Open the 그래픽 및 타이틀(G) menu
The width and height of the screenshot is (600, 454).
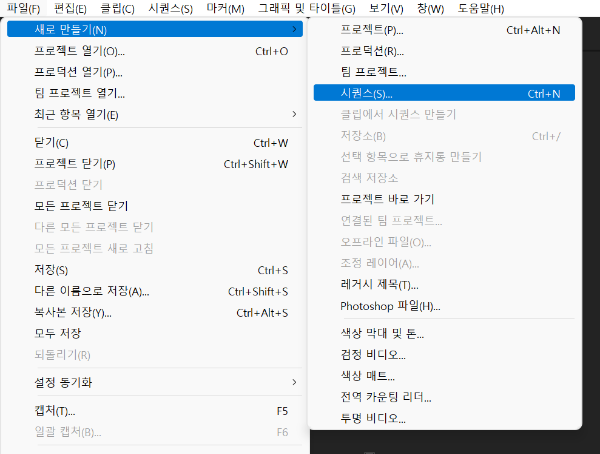pyautogui.click(x=307, y=8)
